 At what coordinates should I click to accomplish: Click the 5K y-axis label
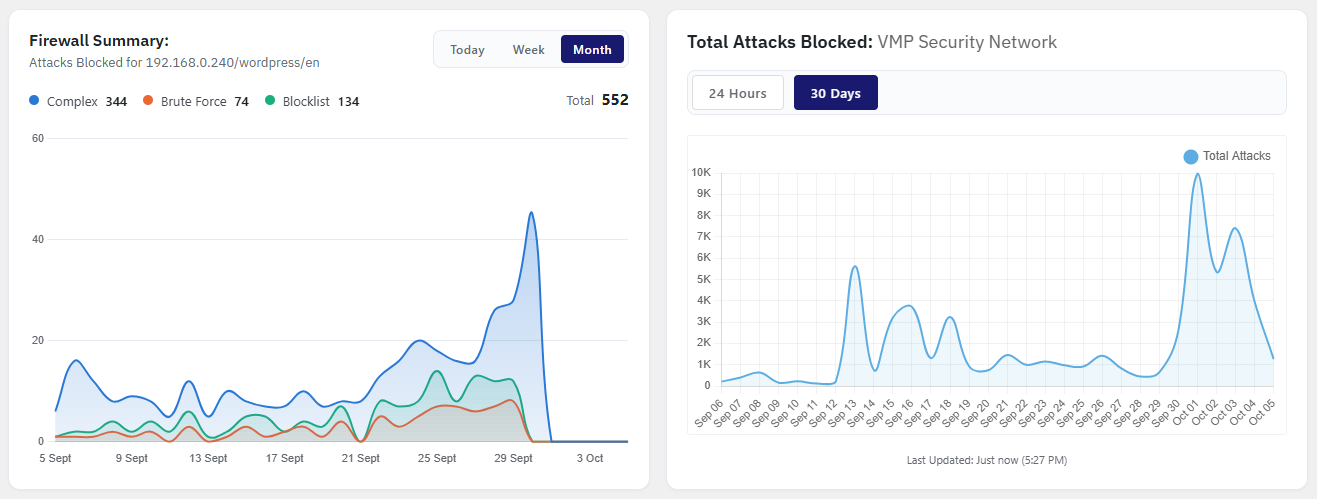(703, 279)
